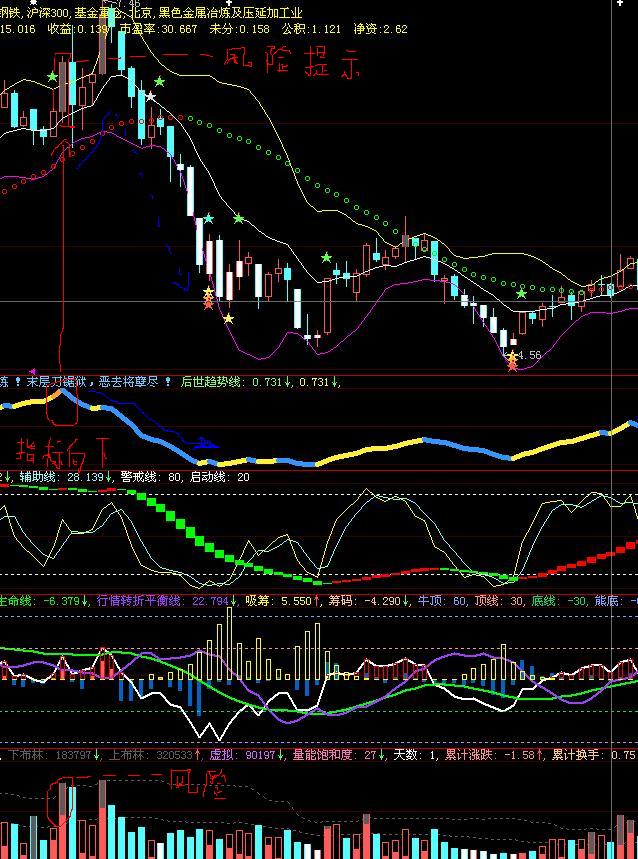Click the exclamation mark before 后世趋势线

click(x=168, y=382)
